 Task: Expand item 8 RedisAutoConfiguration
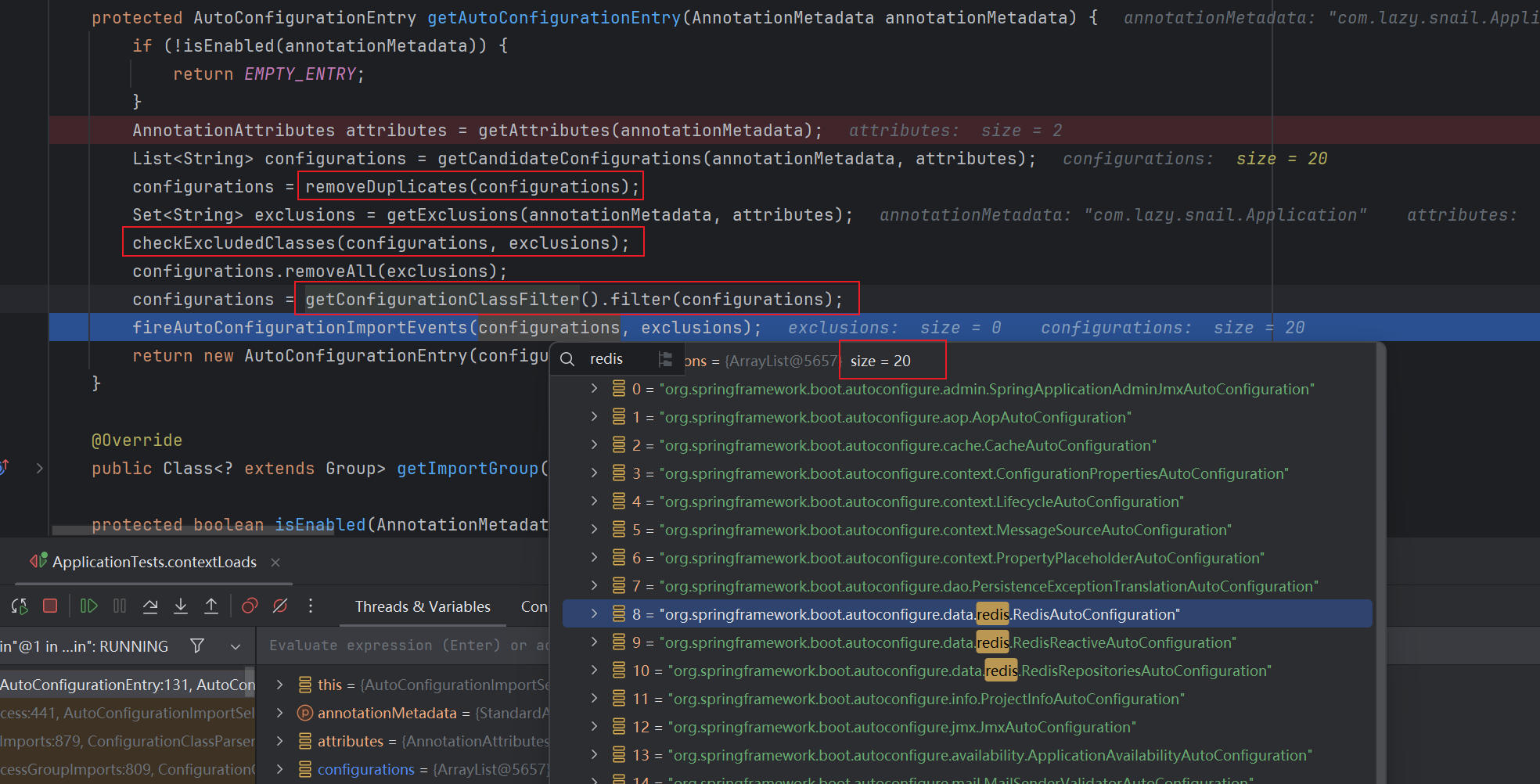[x=595, y=613]
